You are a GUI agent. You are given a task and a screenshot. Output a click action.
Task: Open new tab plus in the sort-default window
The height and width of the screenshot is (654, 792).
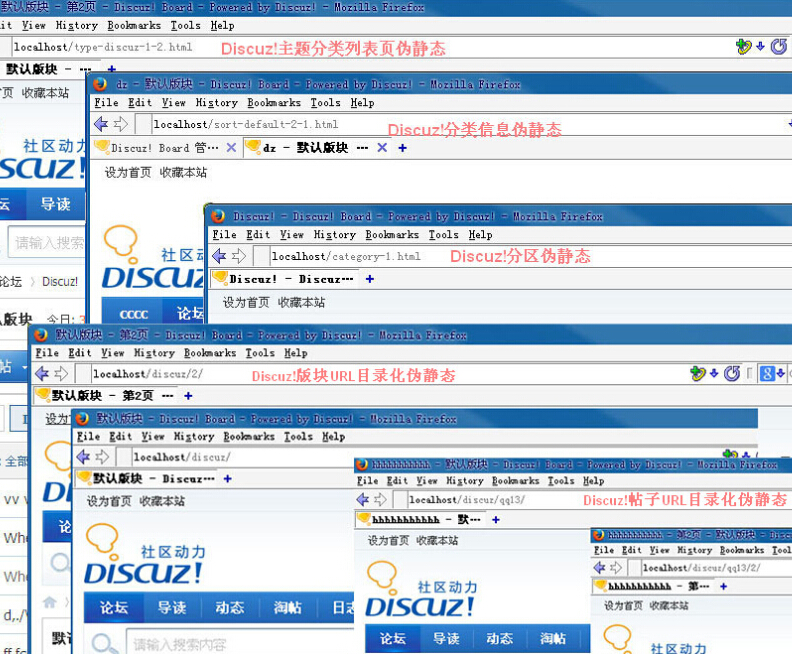pyautogui.click(x=402, y=148)
